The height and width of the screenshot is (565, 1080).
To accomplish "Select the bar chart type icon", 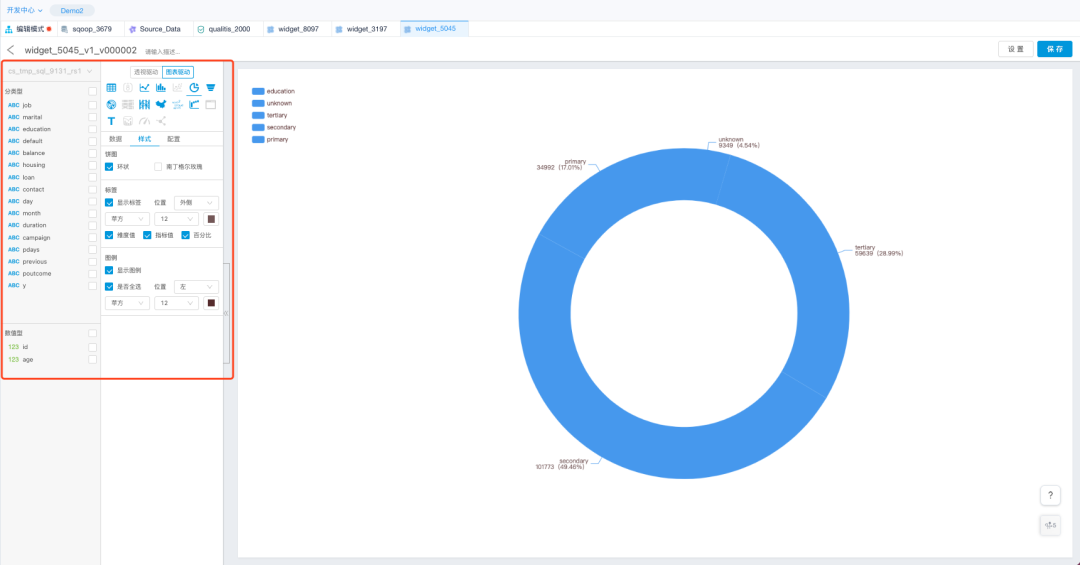I will coord(161,88).
